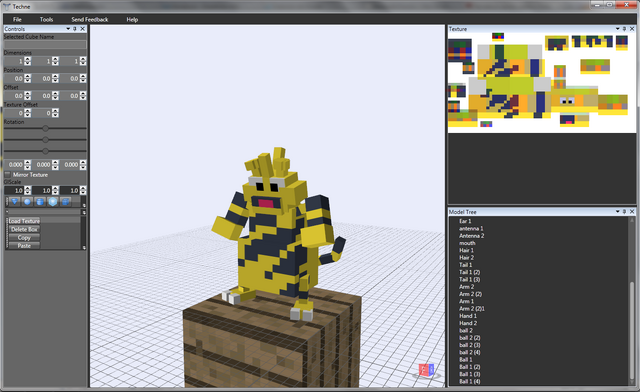The width and height of the screenshot is (640, 392).
Task: Step the third Dimensions value spinner
Action: (83, 61)
